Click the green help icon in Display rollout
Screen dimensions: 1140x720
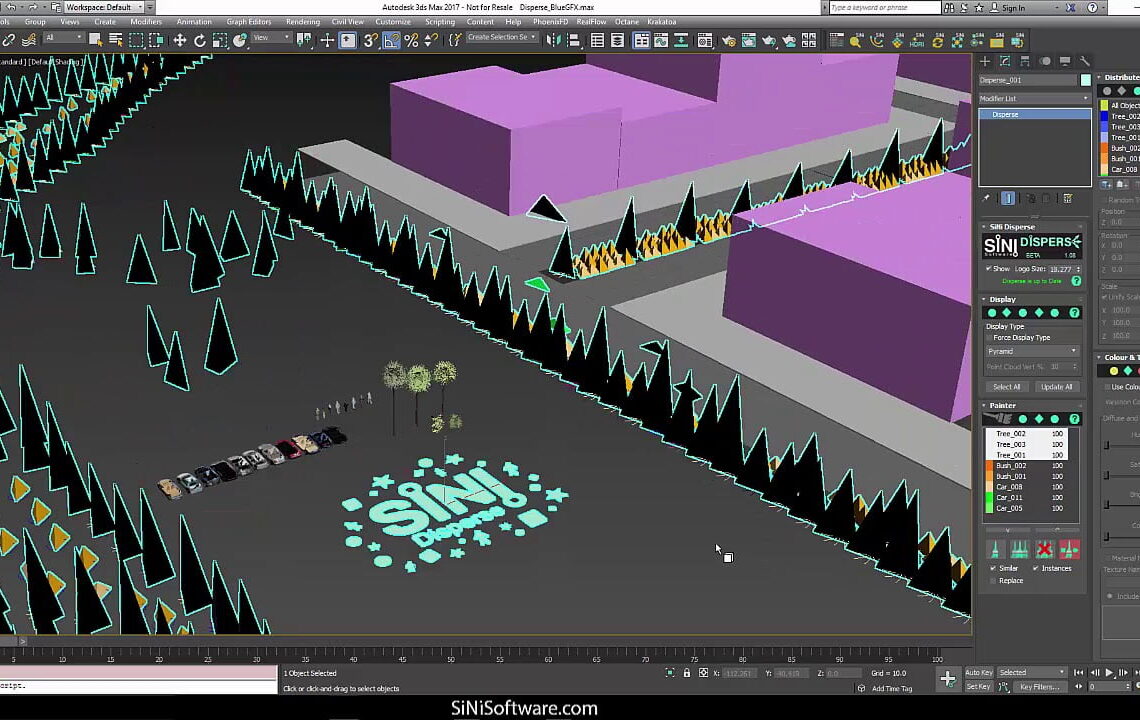[1075, 313]
